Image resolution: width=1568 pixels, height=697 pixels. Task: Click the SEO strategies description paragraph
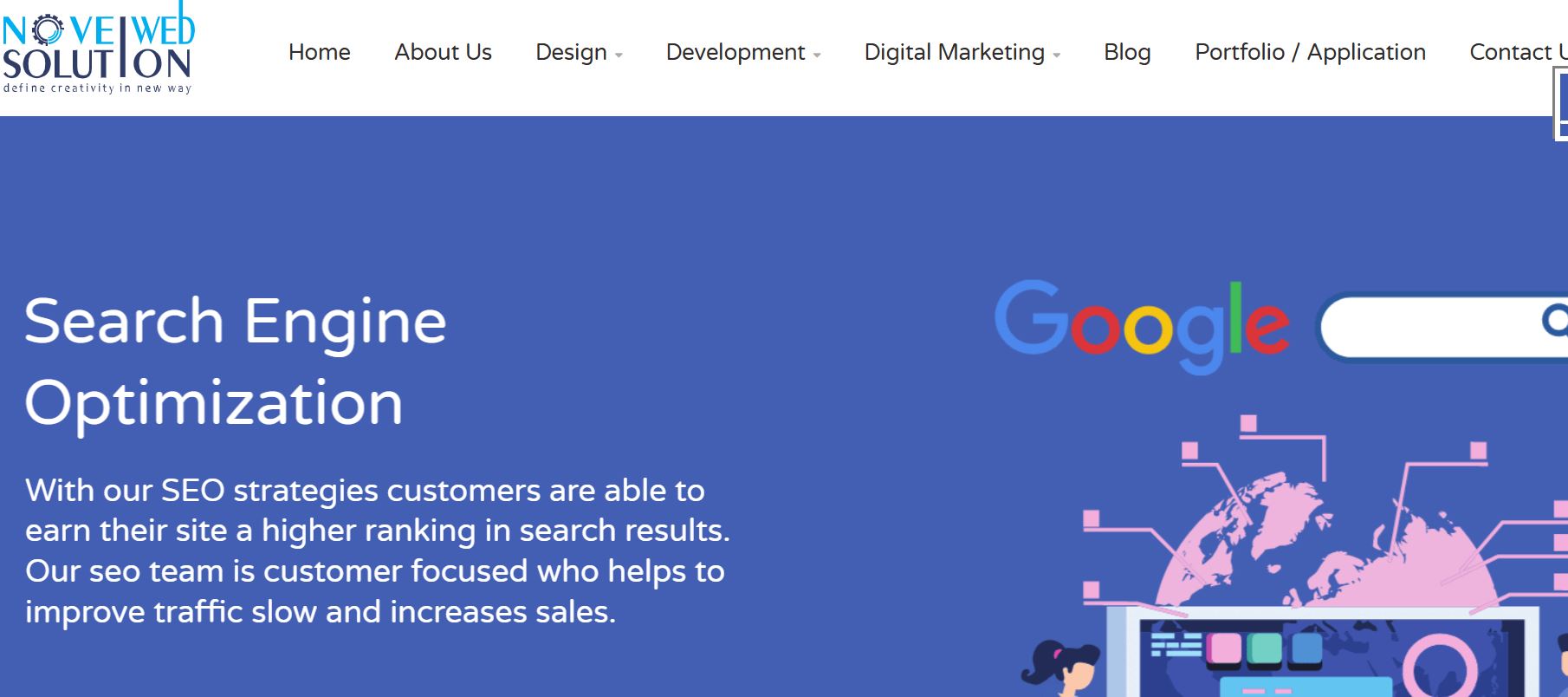tap(377, 550)
